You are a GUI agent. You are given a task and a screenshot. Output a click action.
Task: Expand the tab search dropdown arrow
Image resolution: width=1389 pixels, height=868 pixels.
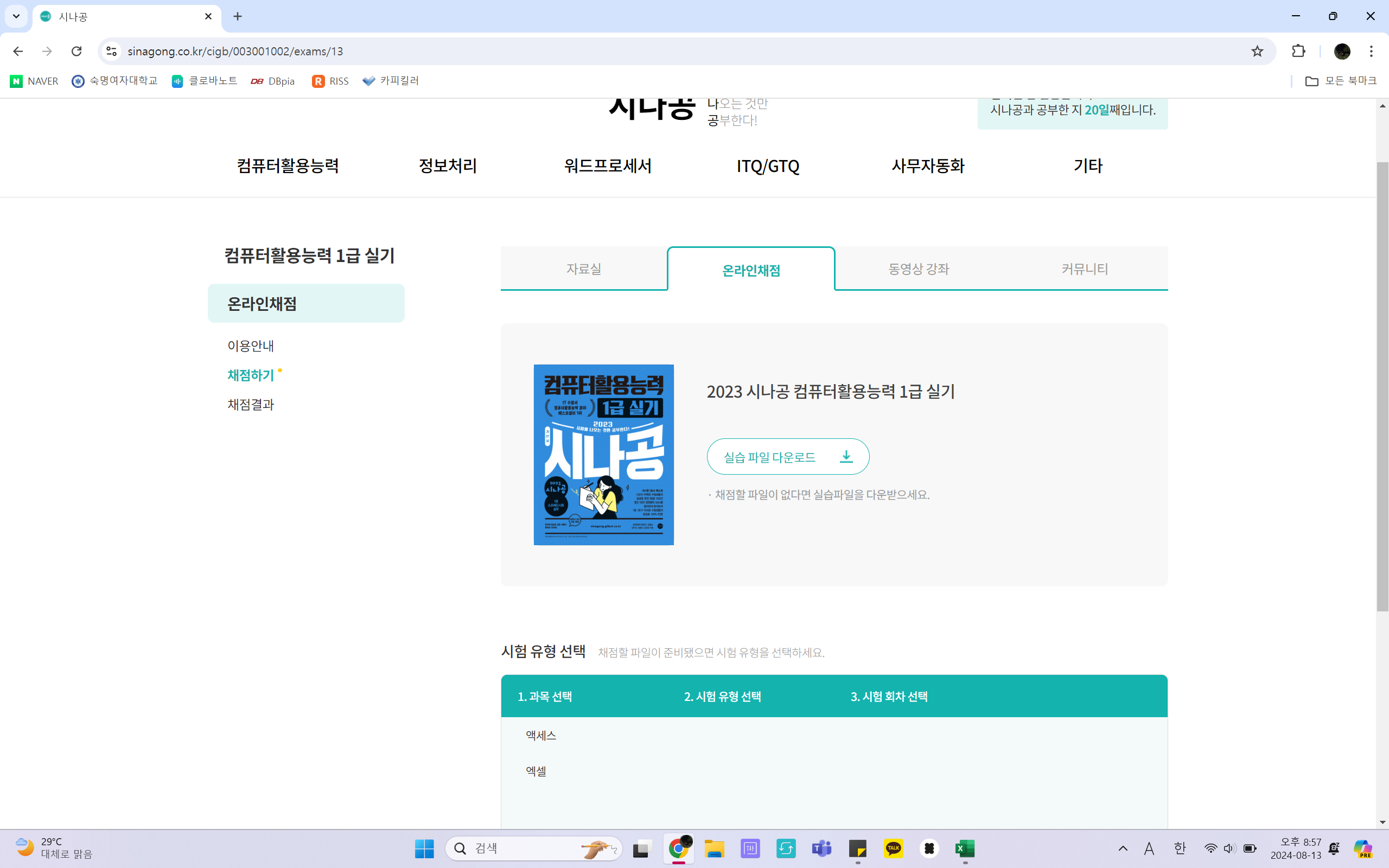pos(16,16)
